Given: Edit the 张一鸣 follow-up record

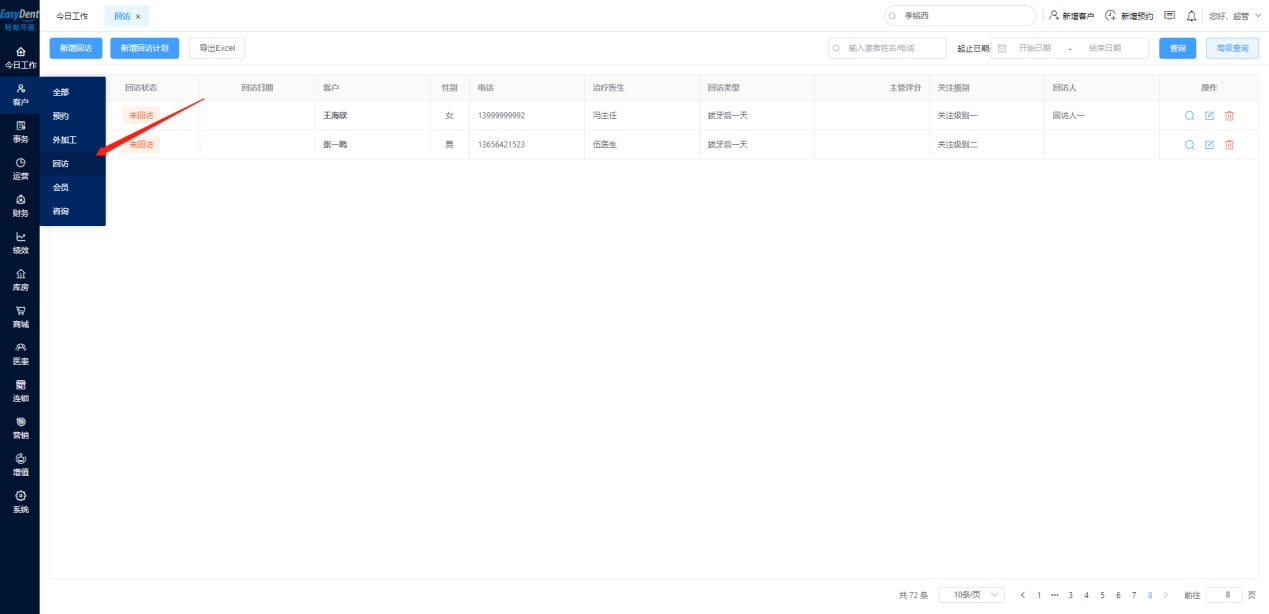Looking at the screenshot, I should pyautogui.click(x=1209, y=145).
